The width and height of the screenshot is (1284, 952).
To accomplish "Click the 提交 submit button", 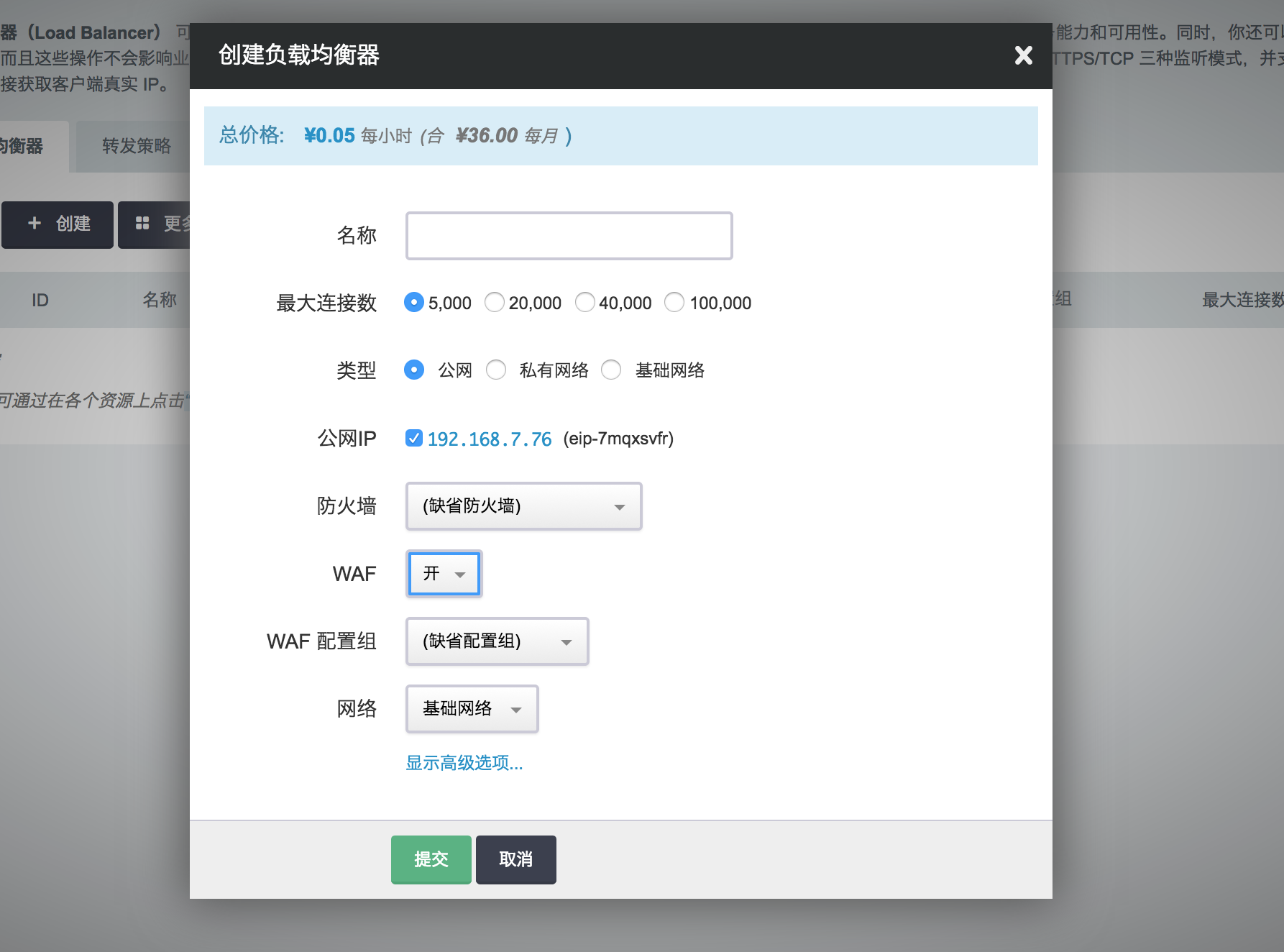I will tap(431, 859).
